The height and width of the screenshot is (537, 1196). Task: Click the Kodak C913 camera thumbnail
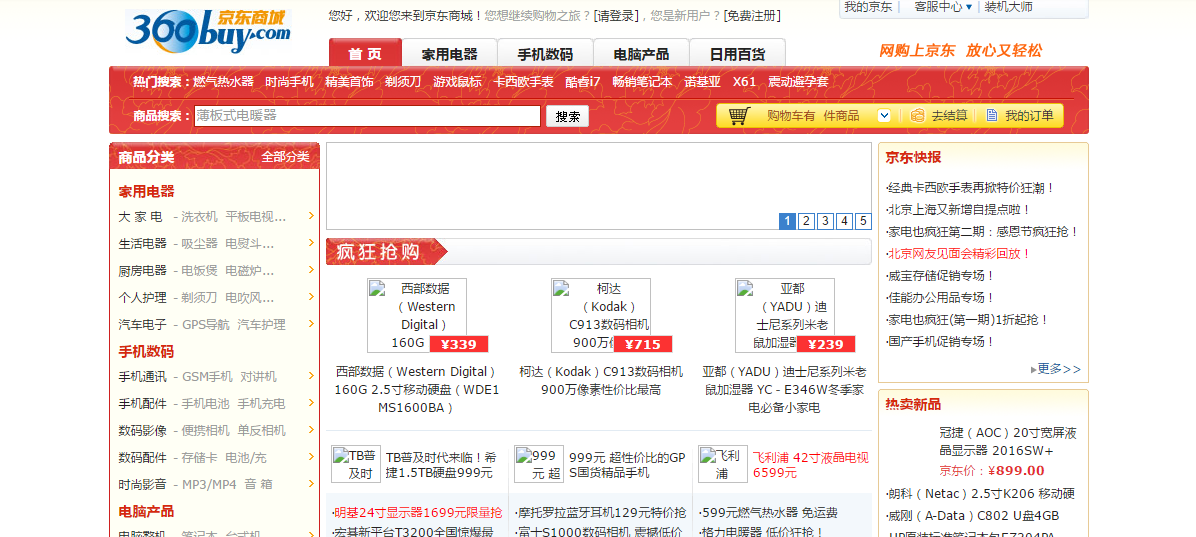tap(601, 315)
